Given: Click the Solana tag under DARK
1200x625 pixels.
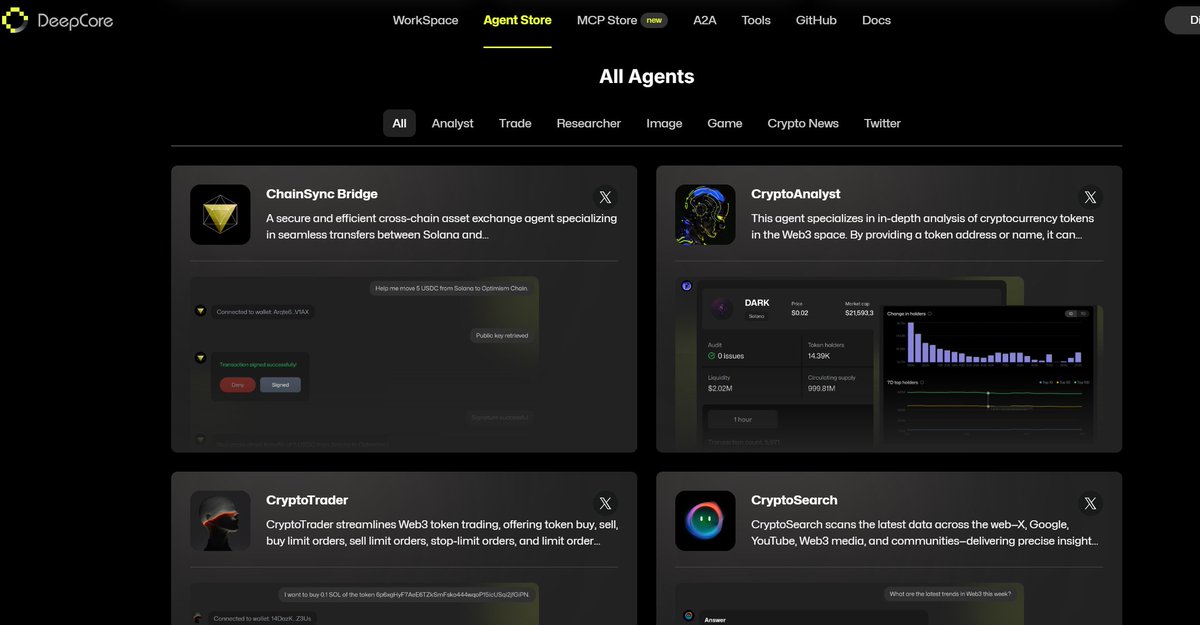Looking at the screenshot, I should click(756, 316).
